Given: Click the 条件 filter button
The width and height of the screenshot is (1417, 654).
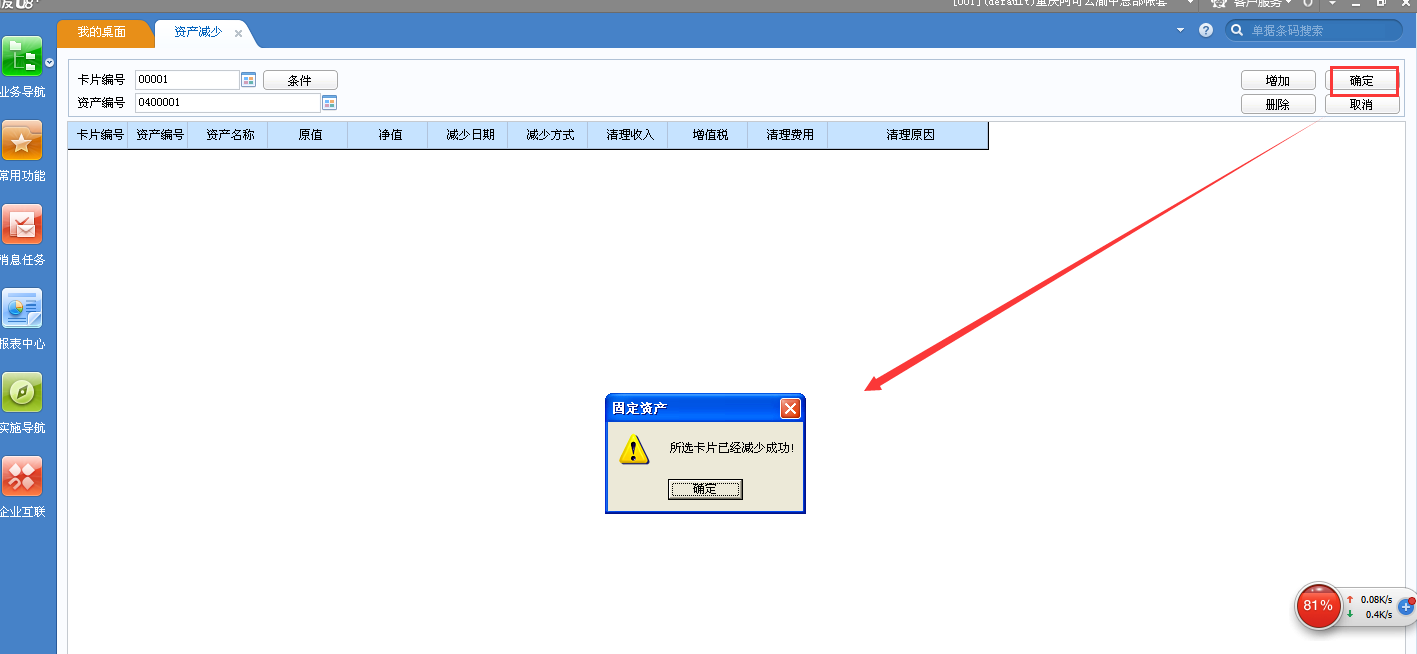Looking at the screenshot, I should [300, 79].
